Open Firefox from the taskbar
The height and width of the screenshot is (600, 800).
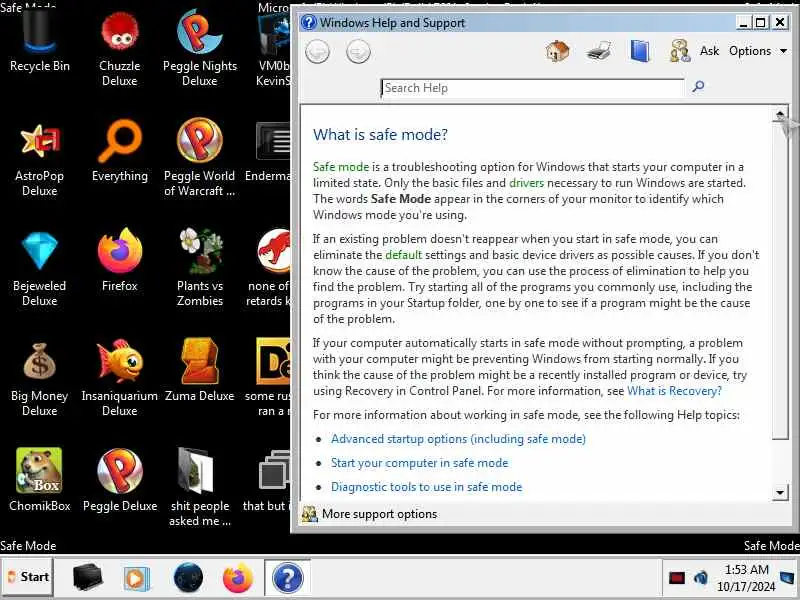pos(238,578)
